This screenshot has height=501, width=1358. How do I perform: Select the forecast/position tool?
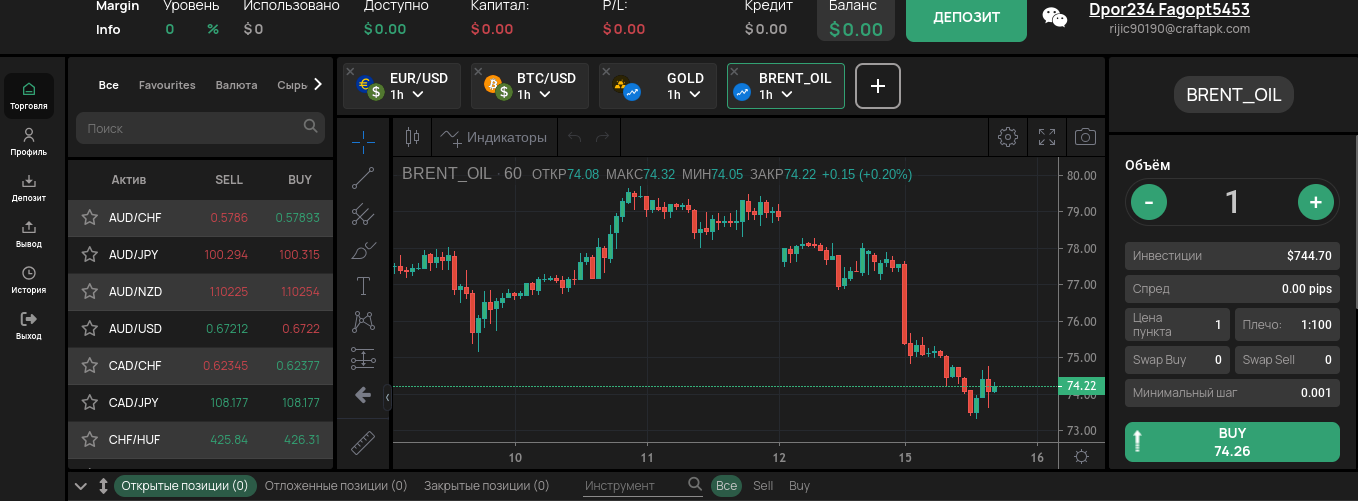pos(364,358)
